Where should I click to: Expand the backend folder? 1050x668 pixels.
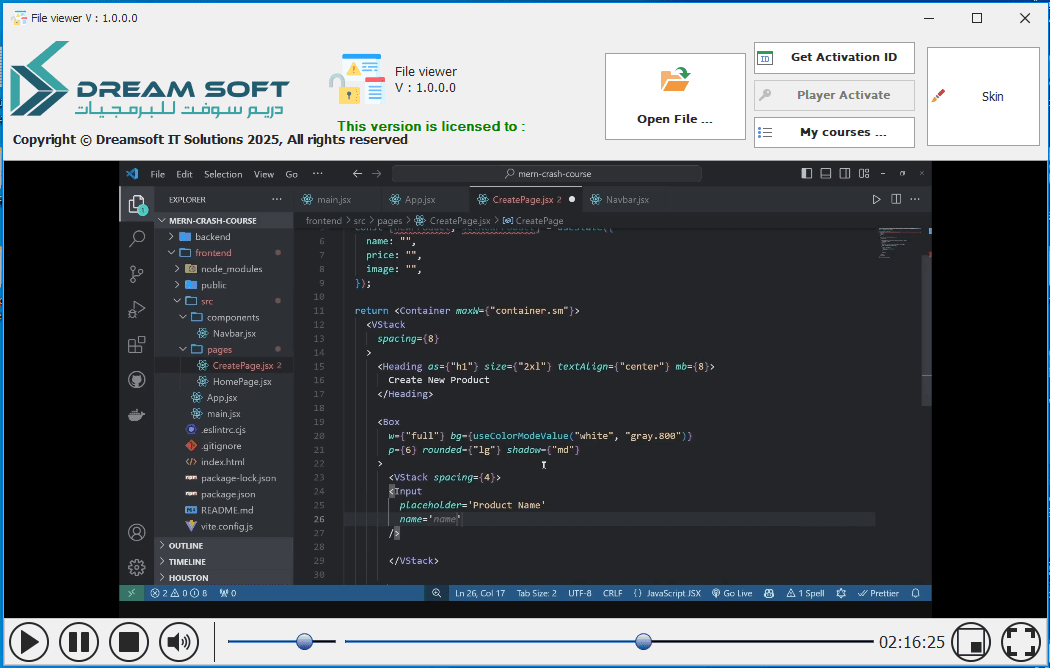coord(224,237)
